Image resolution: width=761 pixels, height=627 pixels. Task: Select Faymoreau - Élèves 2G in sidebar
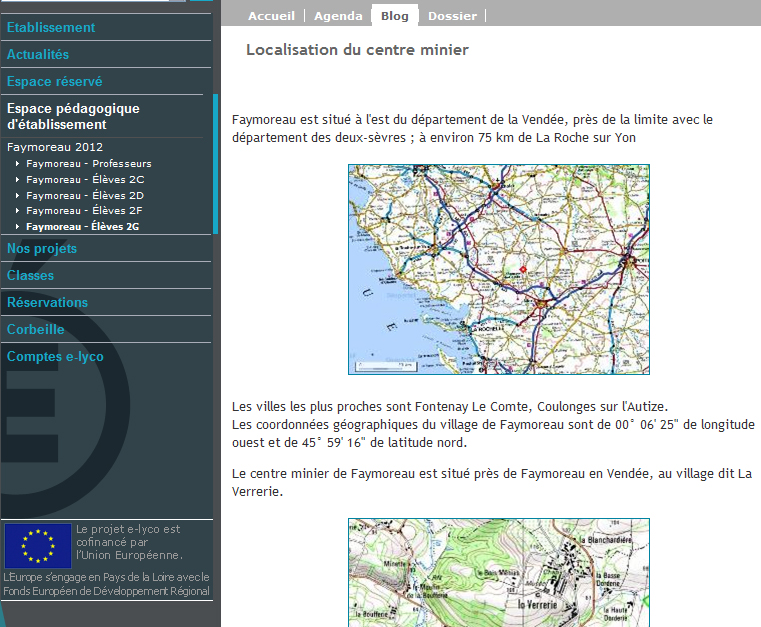84,227
